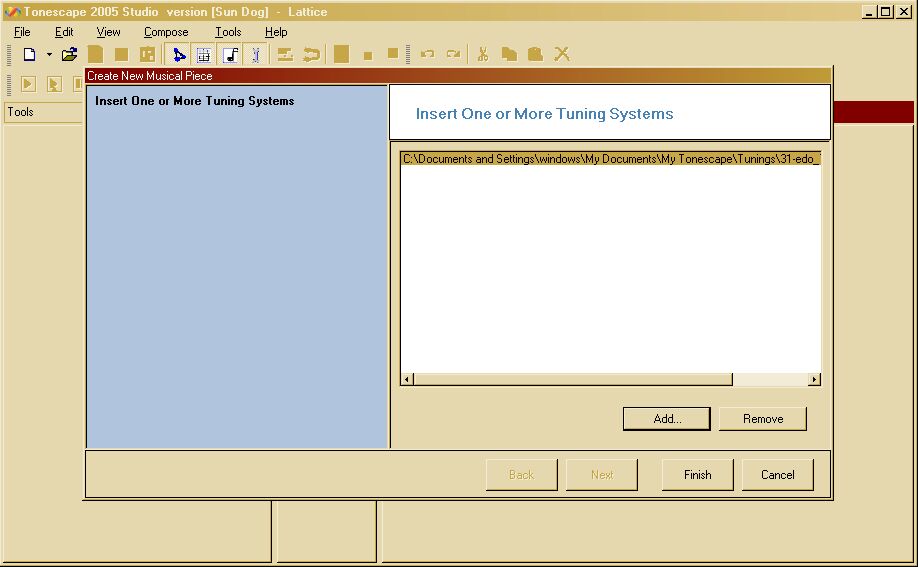Select the music note tool icon

tap(231, 54)
